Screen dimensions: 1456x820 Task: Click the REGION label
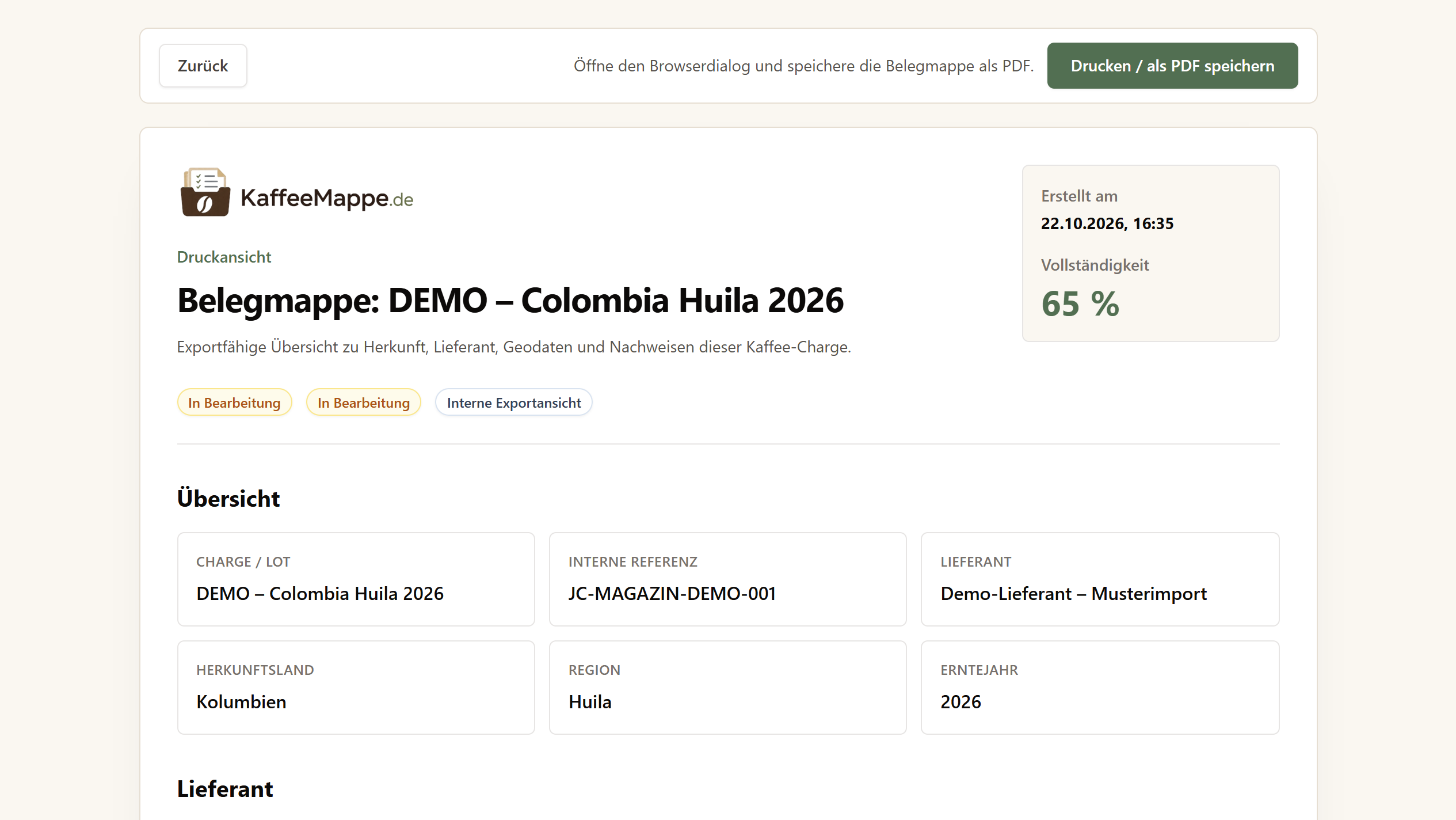tap(594, 670)
